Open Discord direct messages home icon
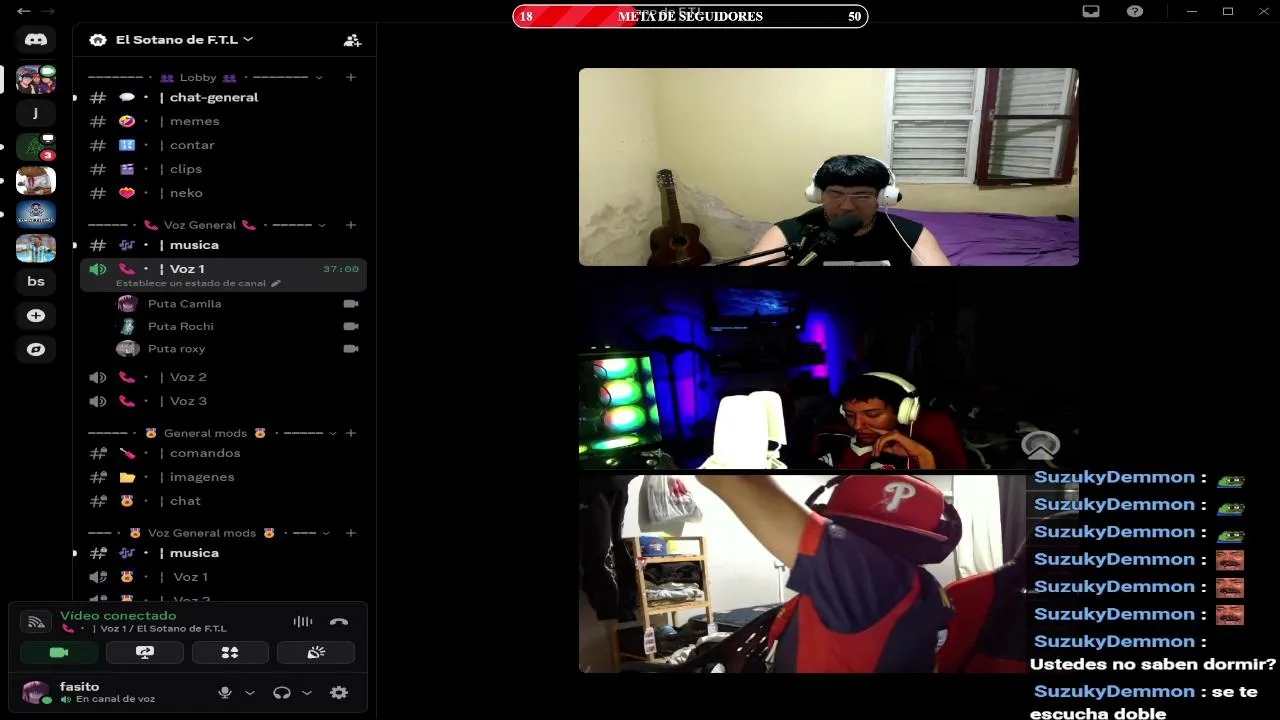Viewport: 1280px width, 720px height. [x=36, y=40]
